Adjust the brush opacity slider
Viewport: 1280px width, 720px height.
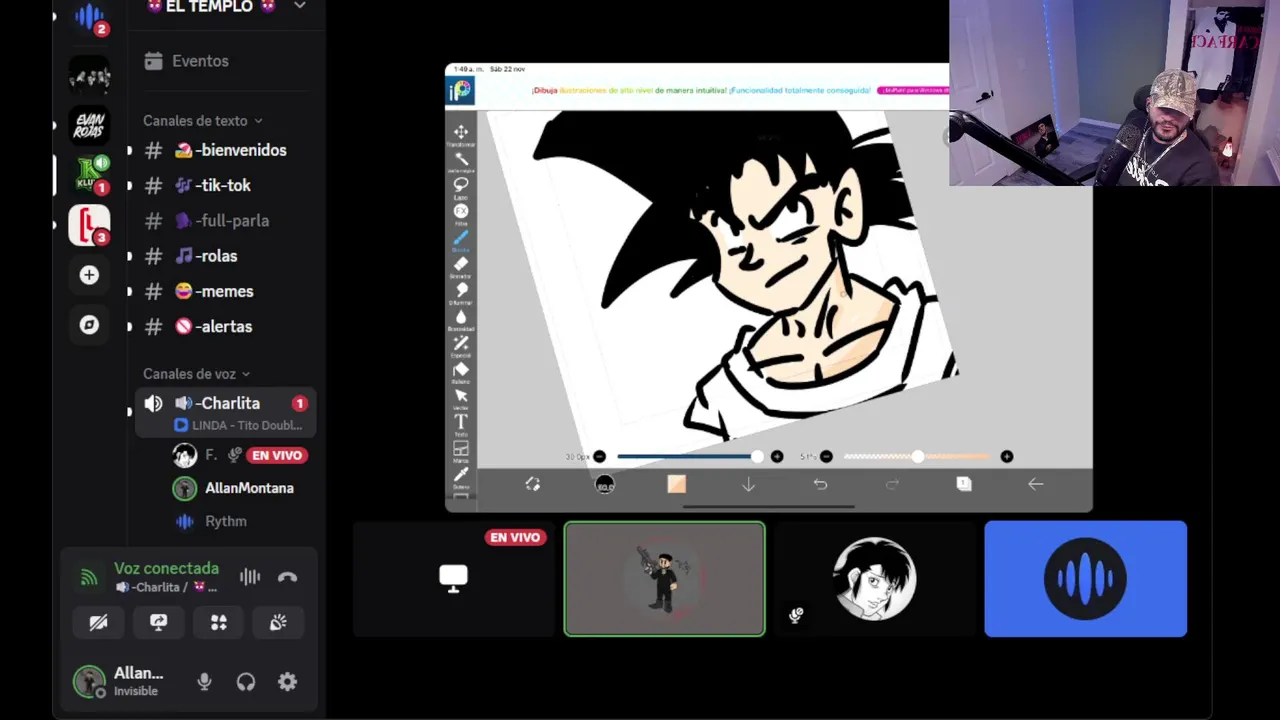(917, 457)
